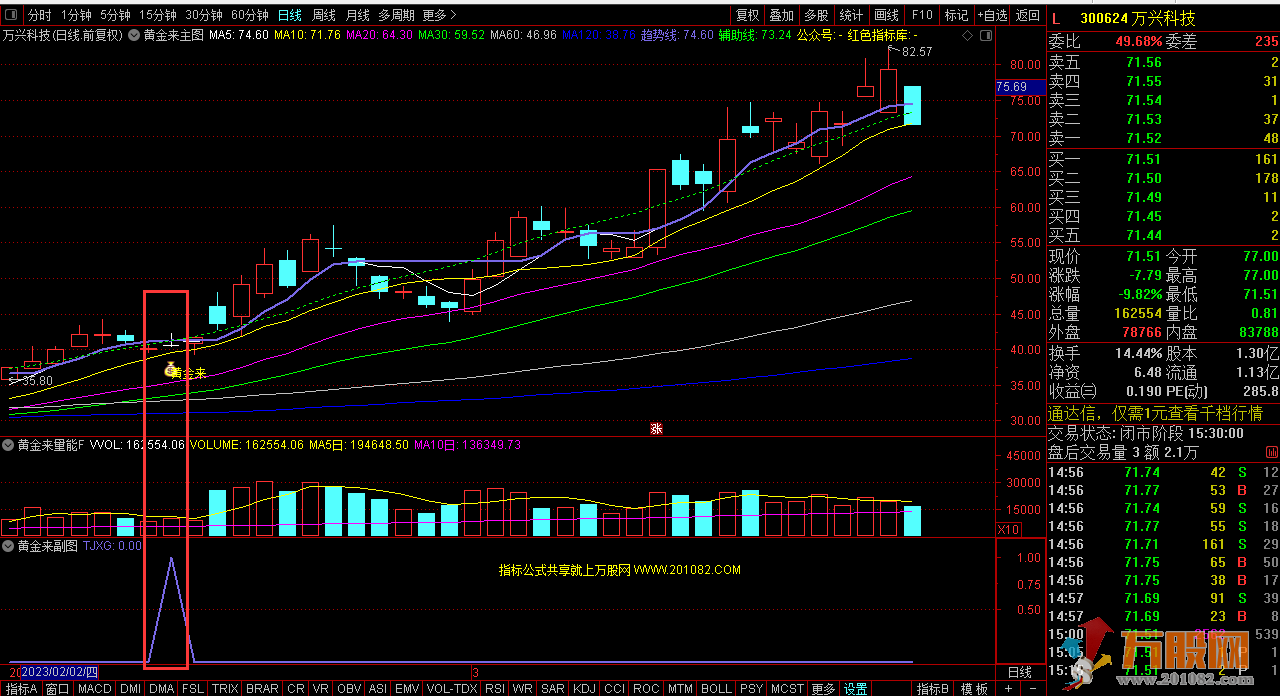Switch to the 月线 monthly chart
The height and width of the screenshot is (696, 1280).
(x=357, y=15)
